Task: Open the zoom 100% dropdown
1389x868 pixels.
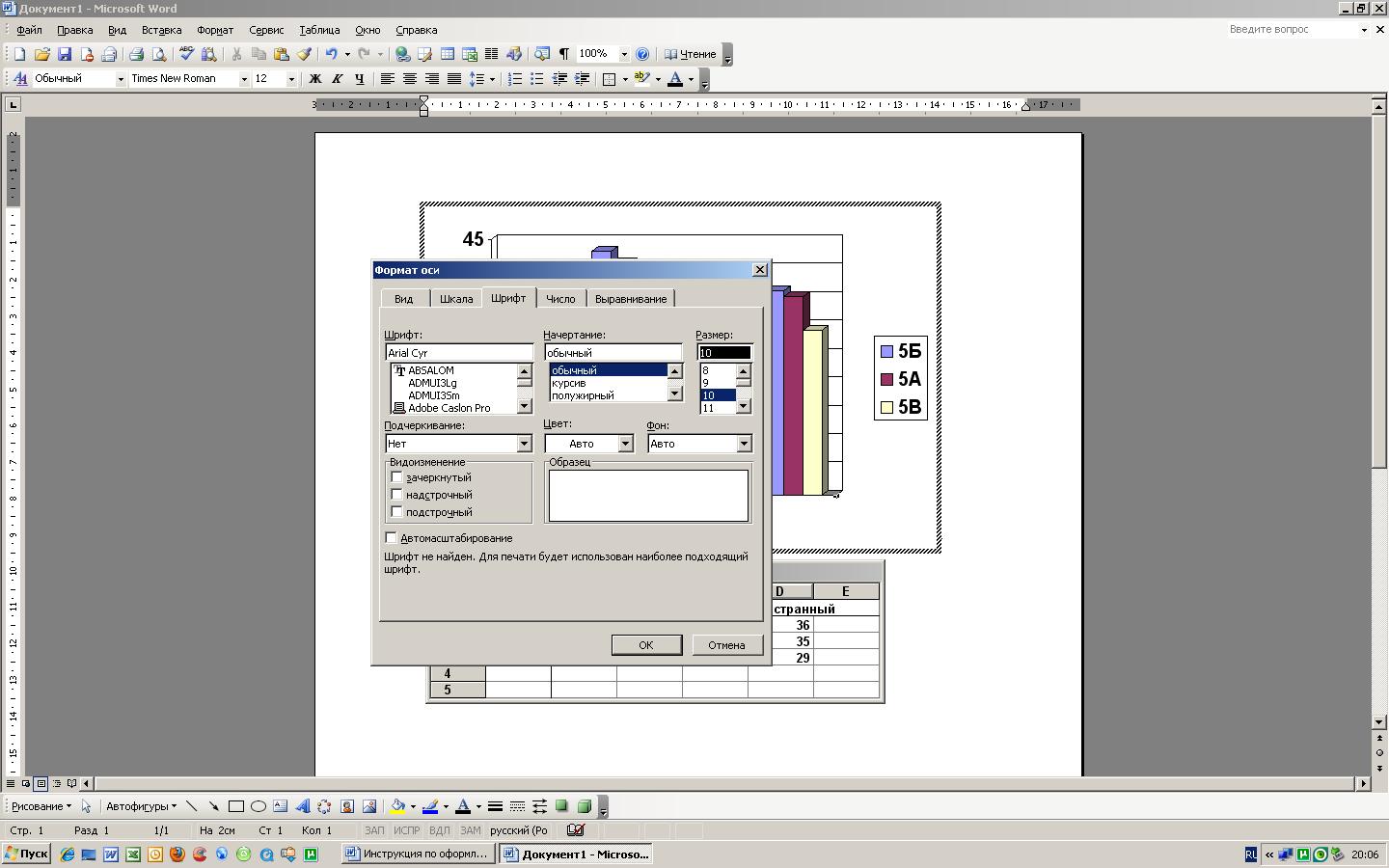Action: [624, 55]
